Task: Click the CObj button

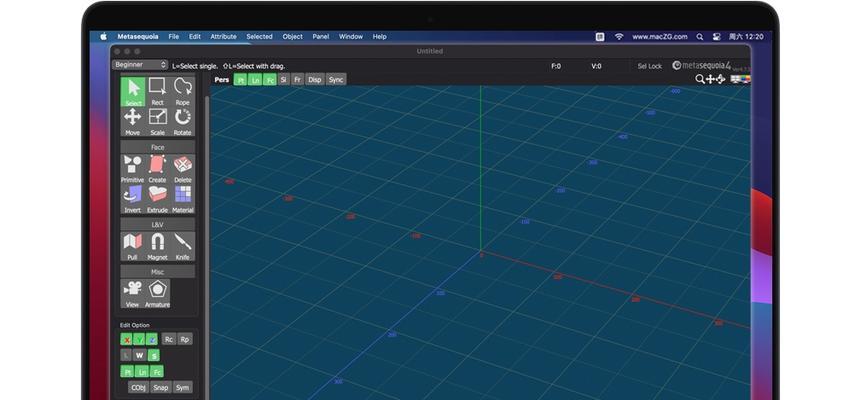Action: (138, 387)
